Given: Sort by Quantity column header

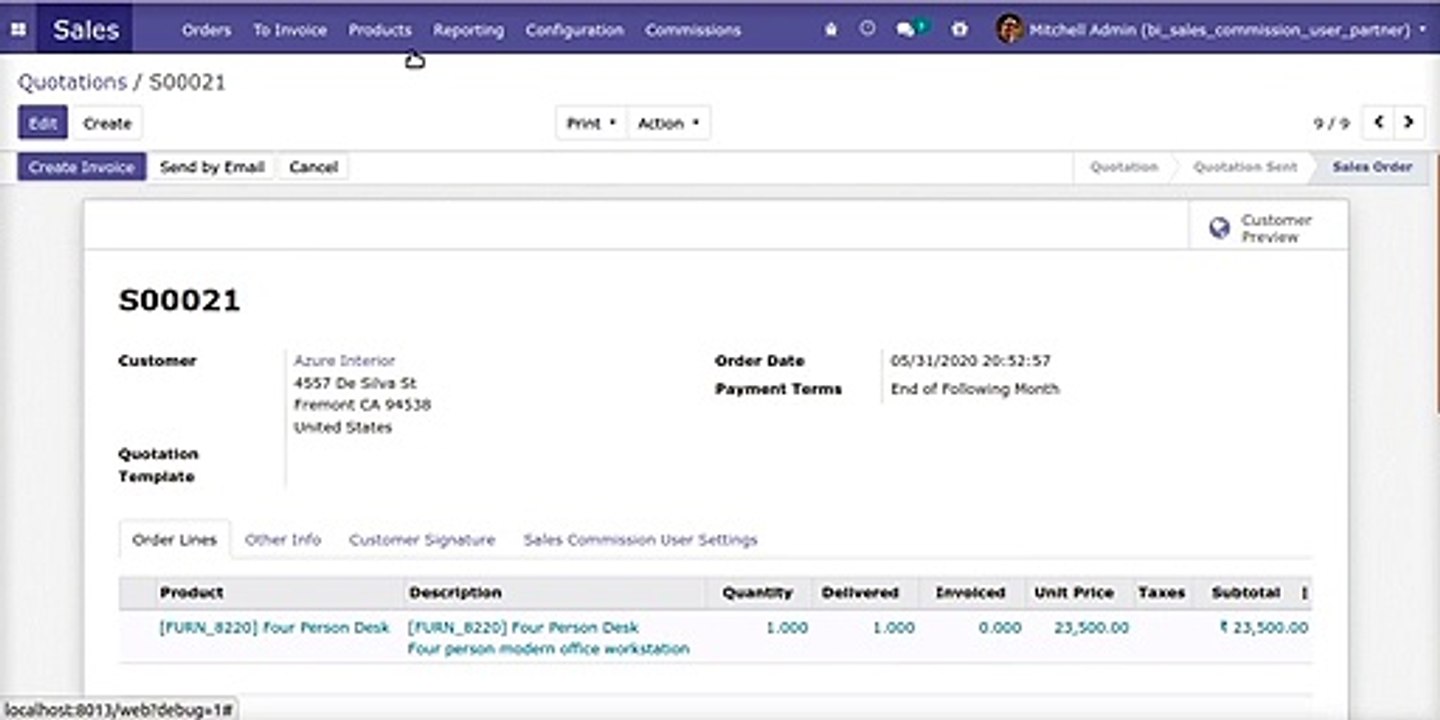Looking at the screenshot, I should click(757, 592).
